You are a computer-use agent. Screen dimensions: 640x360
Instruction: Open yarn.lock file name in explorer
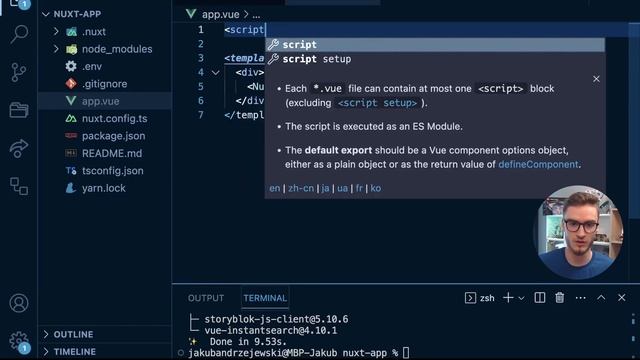click(x=104, y=188)
